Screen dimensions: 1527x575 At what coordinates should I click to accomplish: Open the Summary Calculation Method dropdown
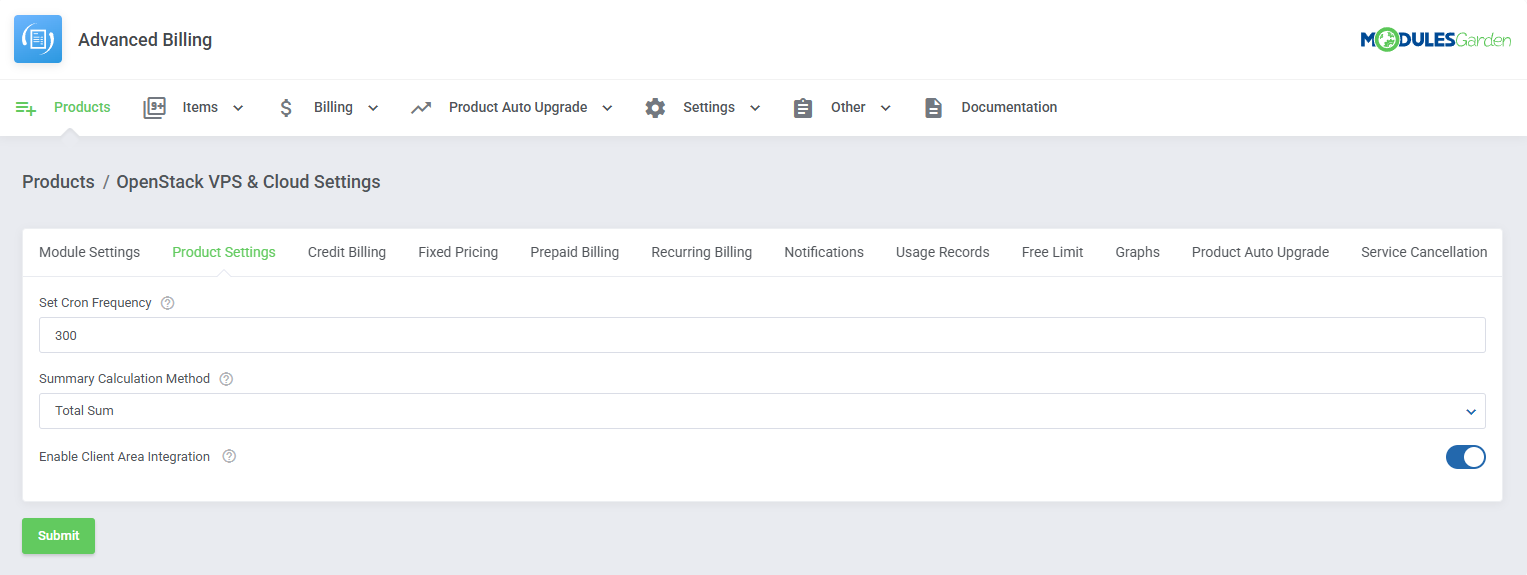tap(762, 411)
